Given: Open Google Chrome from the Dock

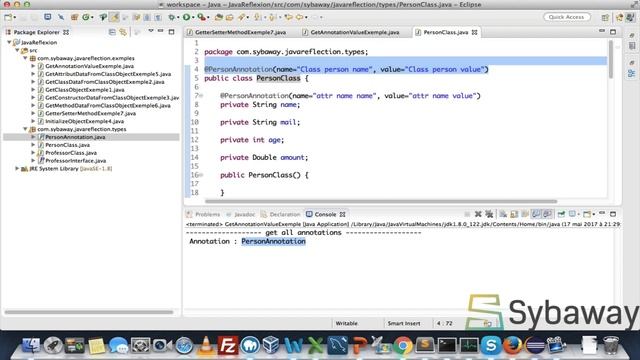Looking at the screenshot, I should coord(403,346).
